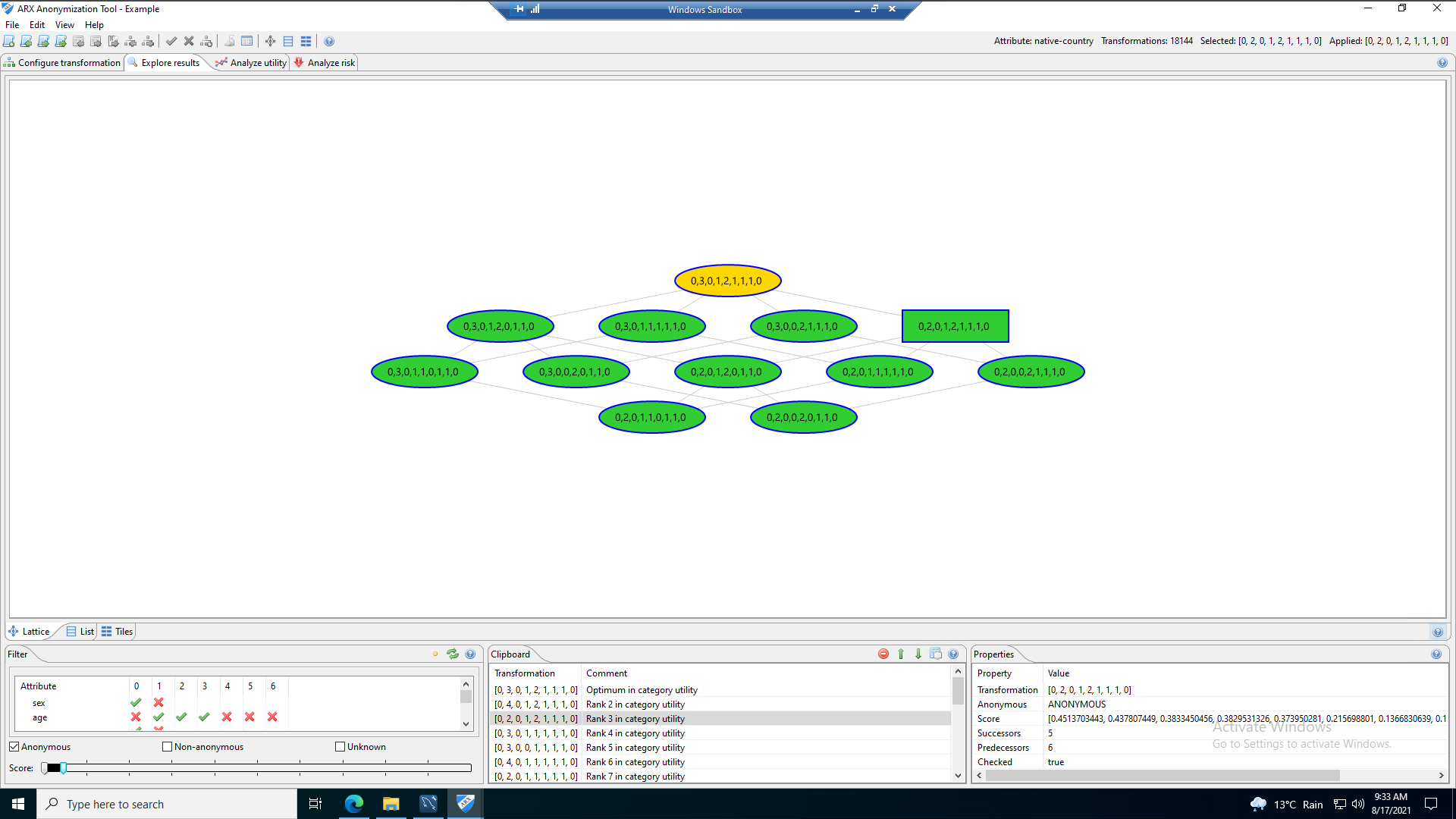Switch to Analyze risk tab
This screenshot has width=1456, height=819.
point(325,63)
